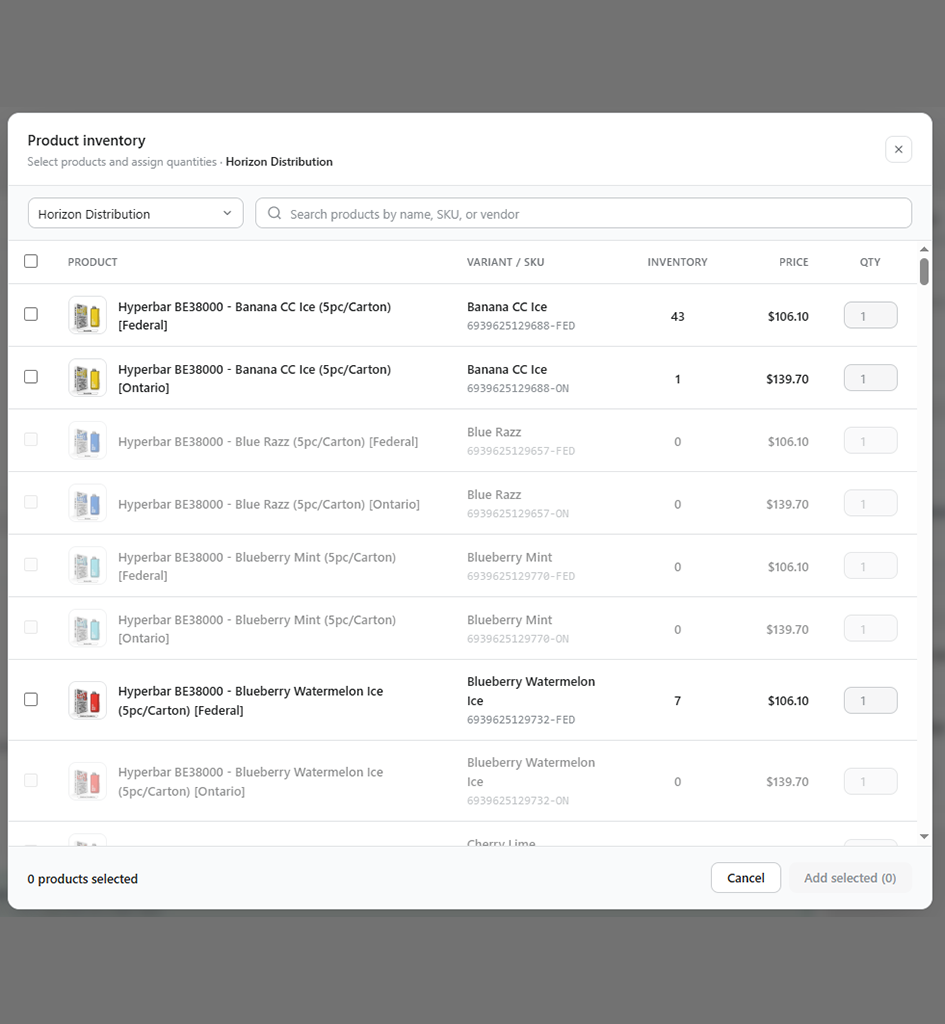Click the Add selected (0) button
This screenshot has width=945, height=1024.
[x=850, y=878]
